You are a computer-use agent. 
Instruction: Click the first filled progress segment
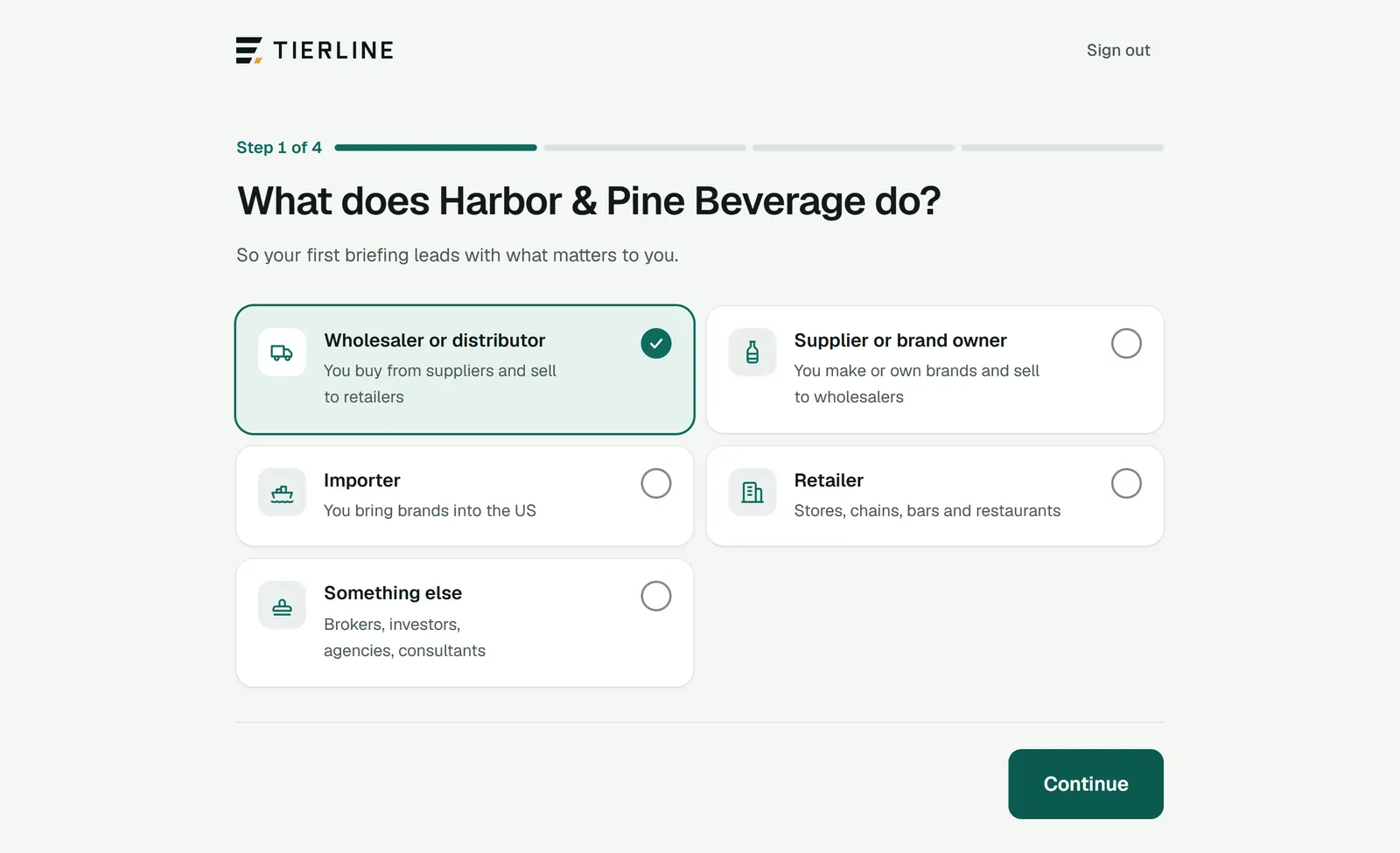tap(436, 148)
